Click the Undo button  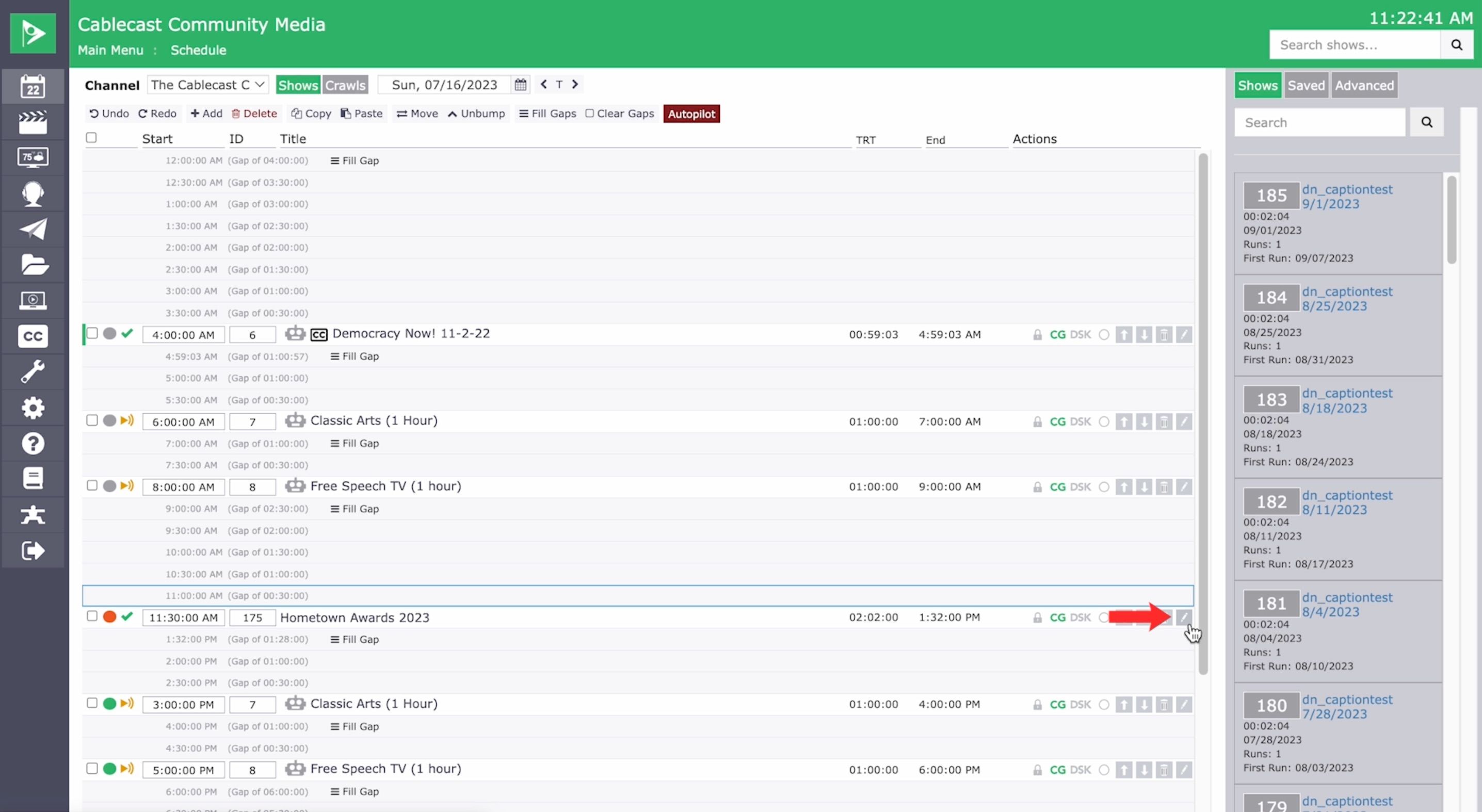109,113
